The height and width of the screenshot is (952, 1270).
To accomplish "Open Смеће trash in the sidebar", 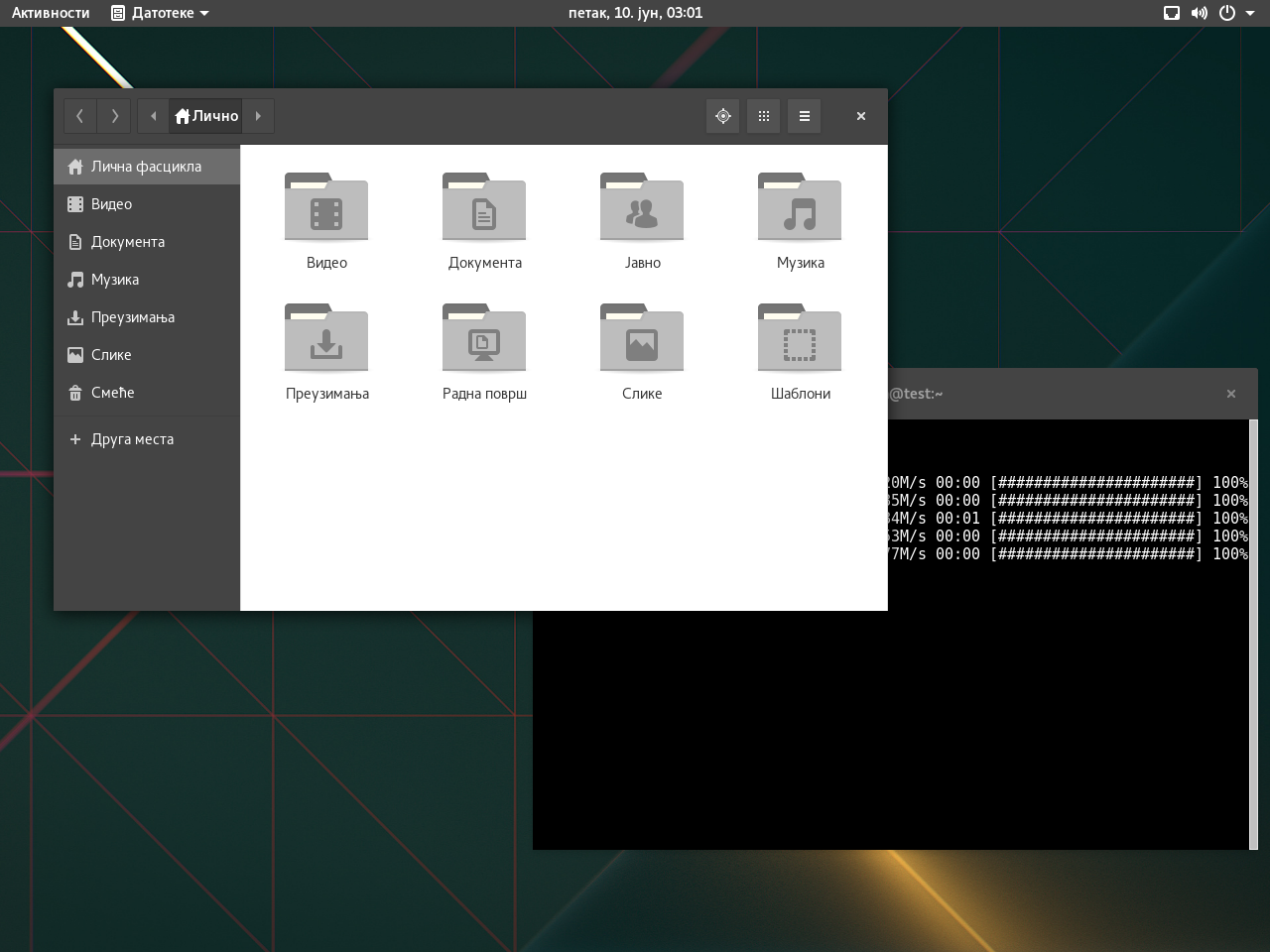I will pyautogui.click(x=147, y=393).
